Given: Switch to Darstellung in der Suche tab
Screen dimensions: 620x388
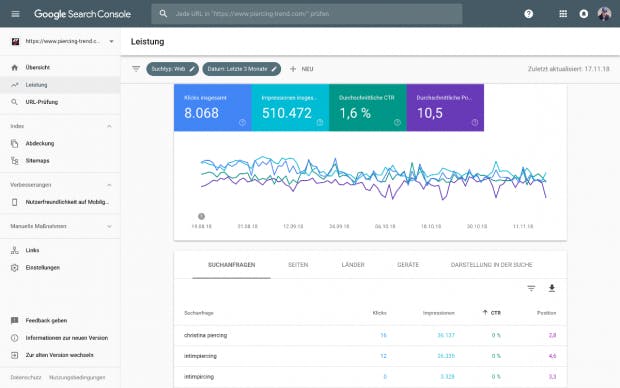Looking at the screenshot, I should (491, 265).
